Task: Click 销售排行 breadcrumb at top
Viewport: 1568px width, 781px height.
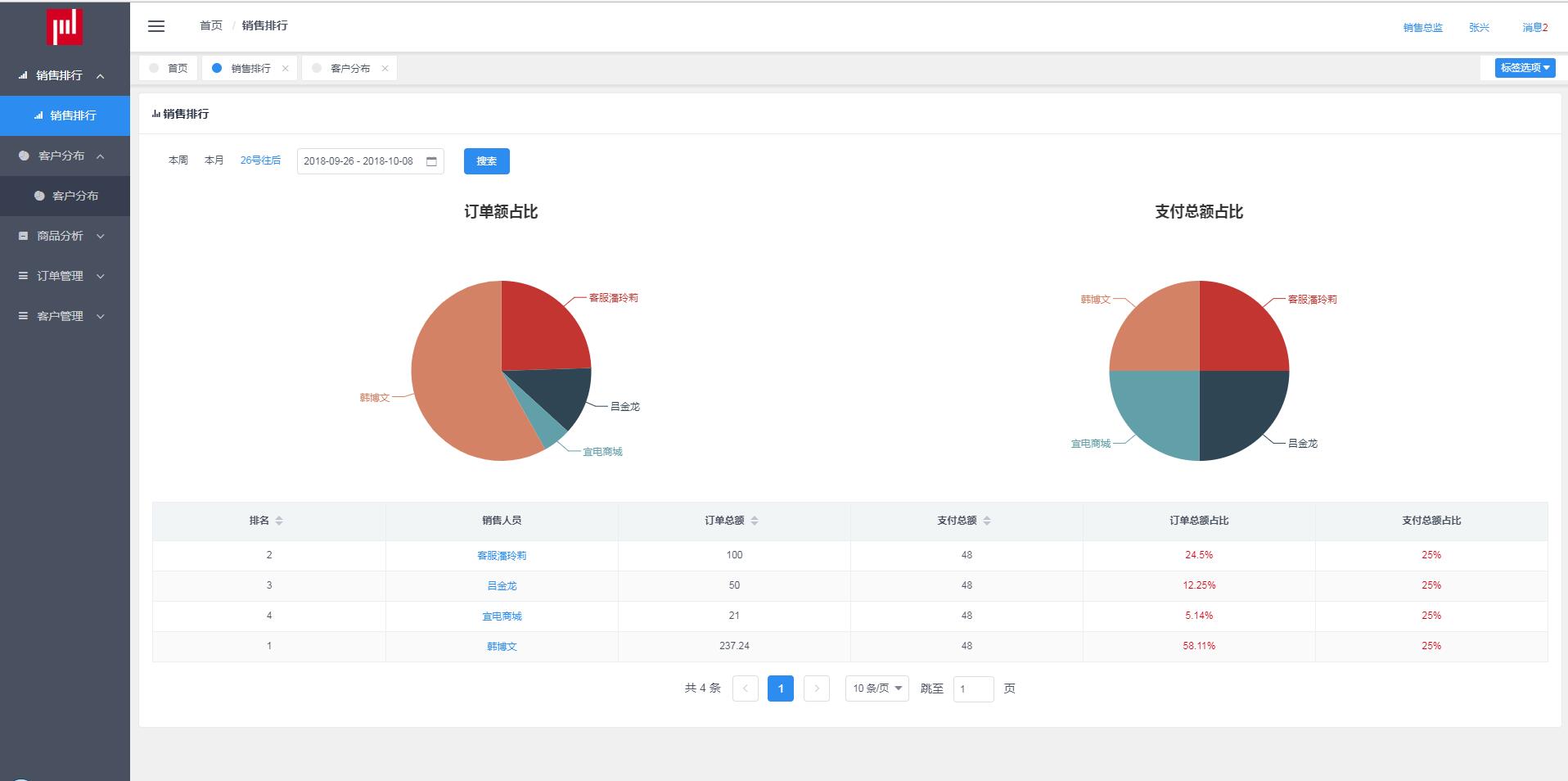Action: click(264, 25)
